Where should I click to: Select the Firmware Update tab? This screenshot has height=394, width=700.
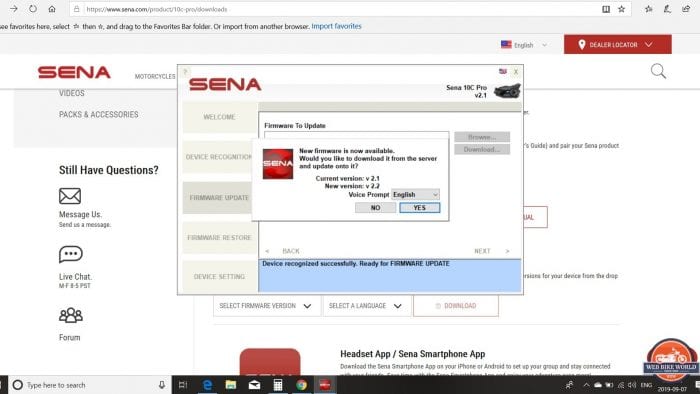pyautogui.click(x=217, y=197)
